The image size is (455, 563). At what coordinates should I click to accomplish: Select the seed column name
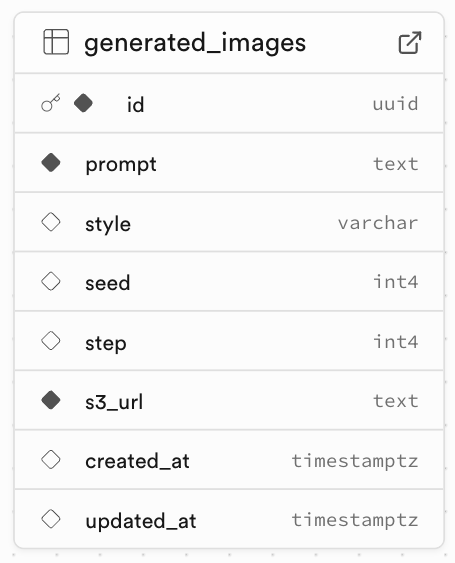click(108, 283)
